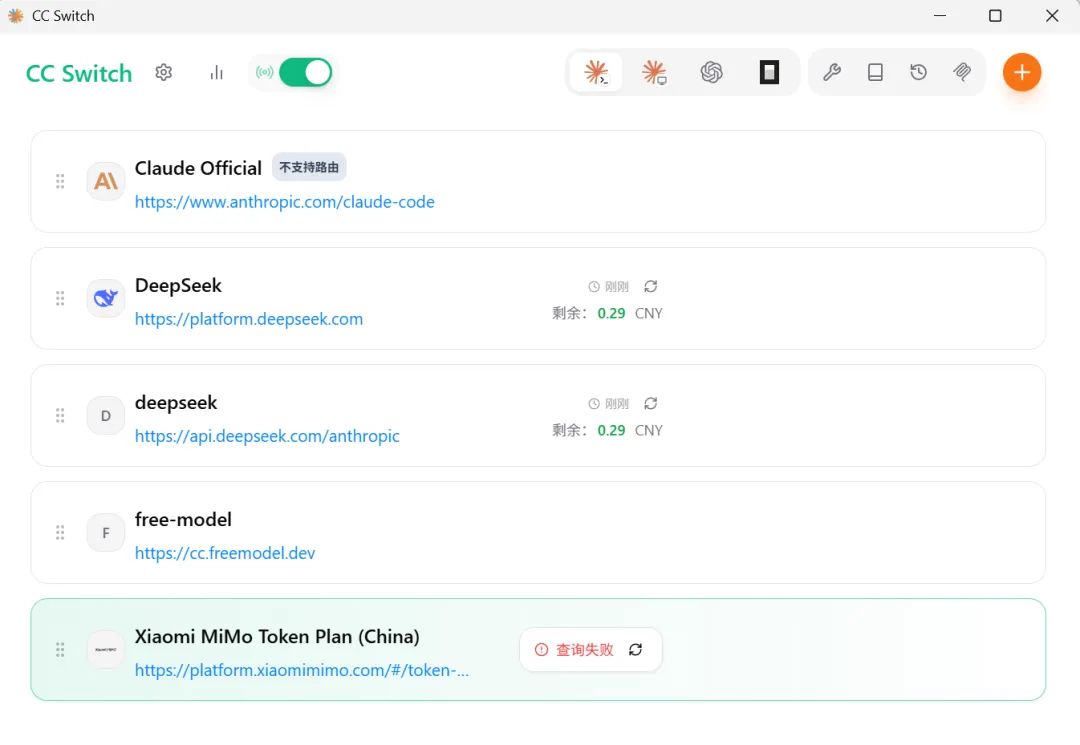
Task: Add a new provider with orange plus button
Action: [x=1021, y=72]
